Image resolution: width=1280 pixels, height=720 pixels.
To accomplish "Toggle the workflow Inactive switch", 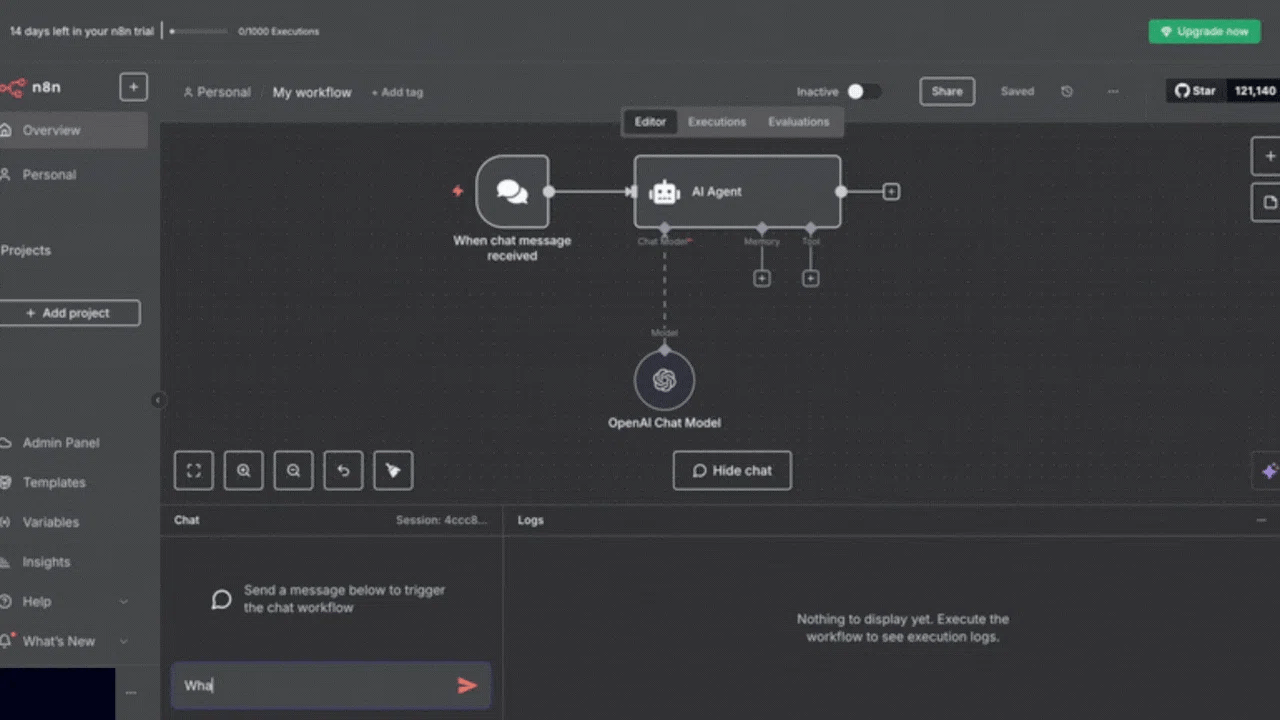I will coord(864,91).
